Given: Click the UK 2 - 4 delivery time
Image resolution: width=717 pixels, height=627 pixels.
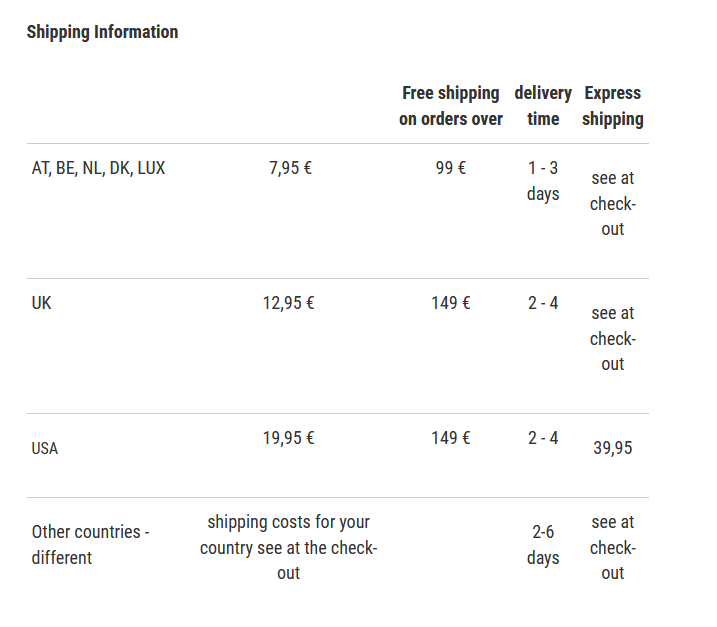Looking at the screenshot, I should (543, 303).
